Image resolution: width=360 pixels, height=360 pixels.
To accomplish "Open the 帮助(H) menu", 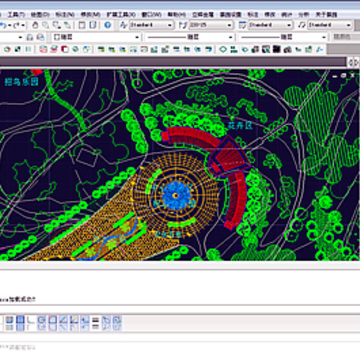I will point(176,15).
